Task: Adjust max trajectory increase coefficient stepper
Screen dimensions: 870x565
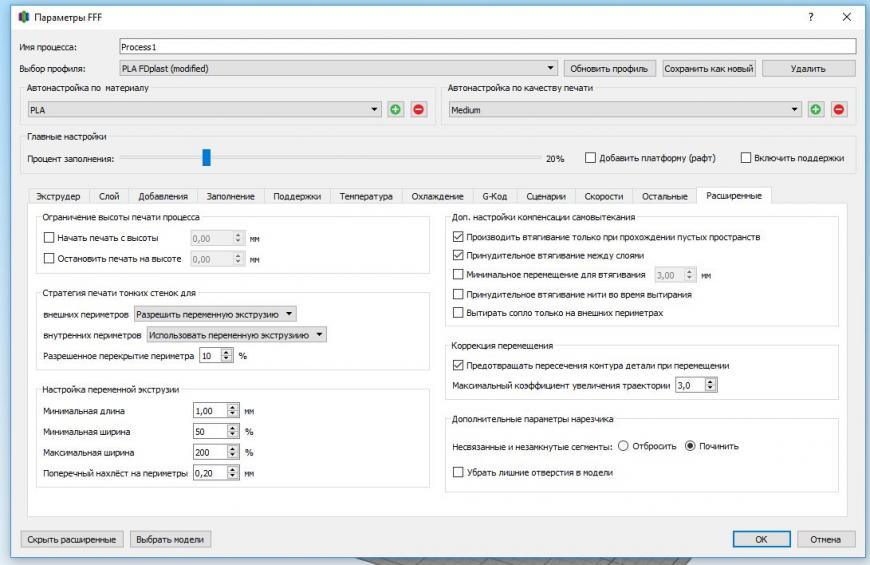Action: (711, 385)
